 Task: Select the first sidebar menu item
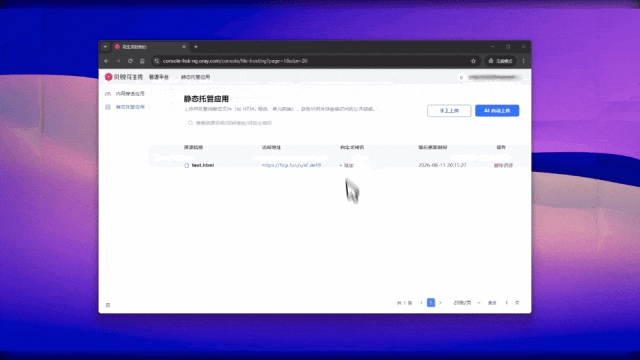[125, 94]
